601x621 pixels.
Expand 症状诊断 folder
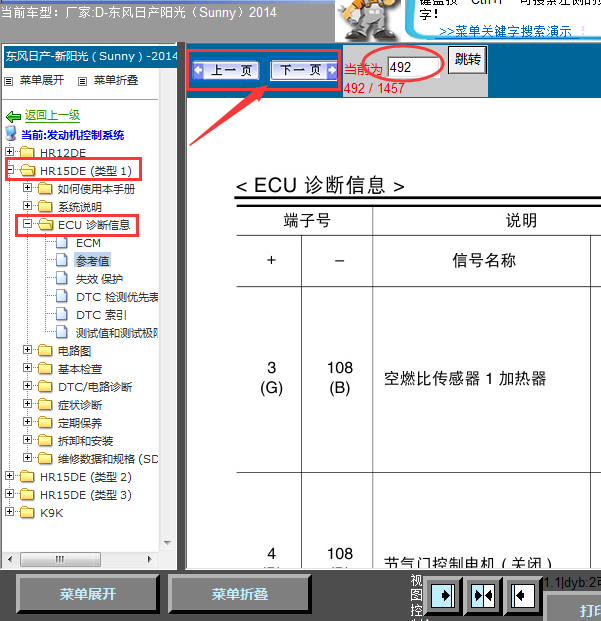tap(27, 404)
